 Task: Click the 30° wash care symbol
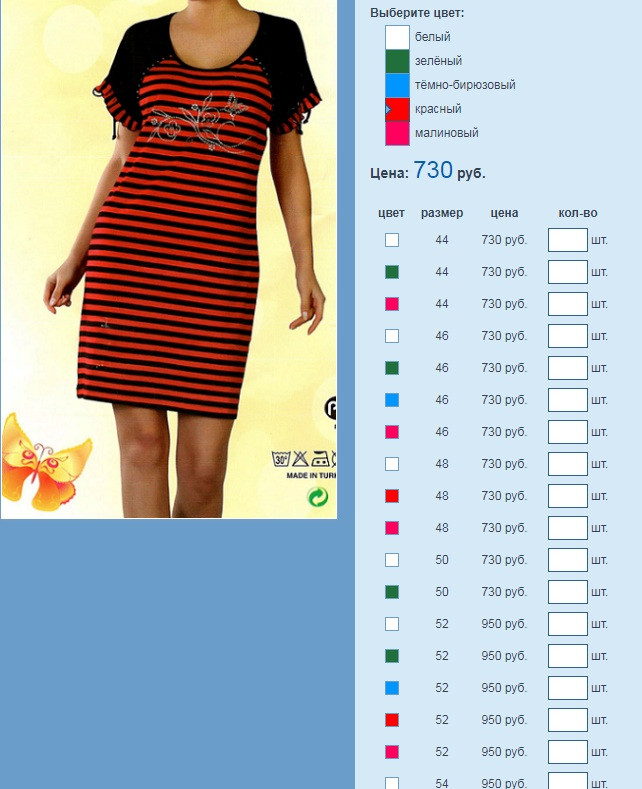(281, 459)
